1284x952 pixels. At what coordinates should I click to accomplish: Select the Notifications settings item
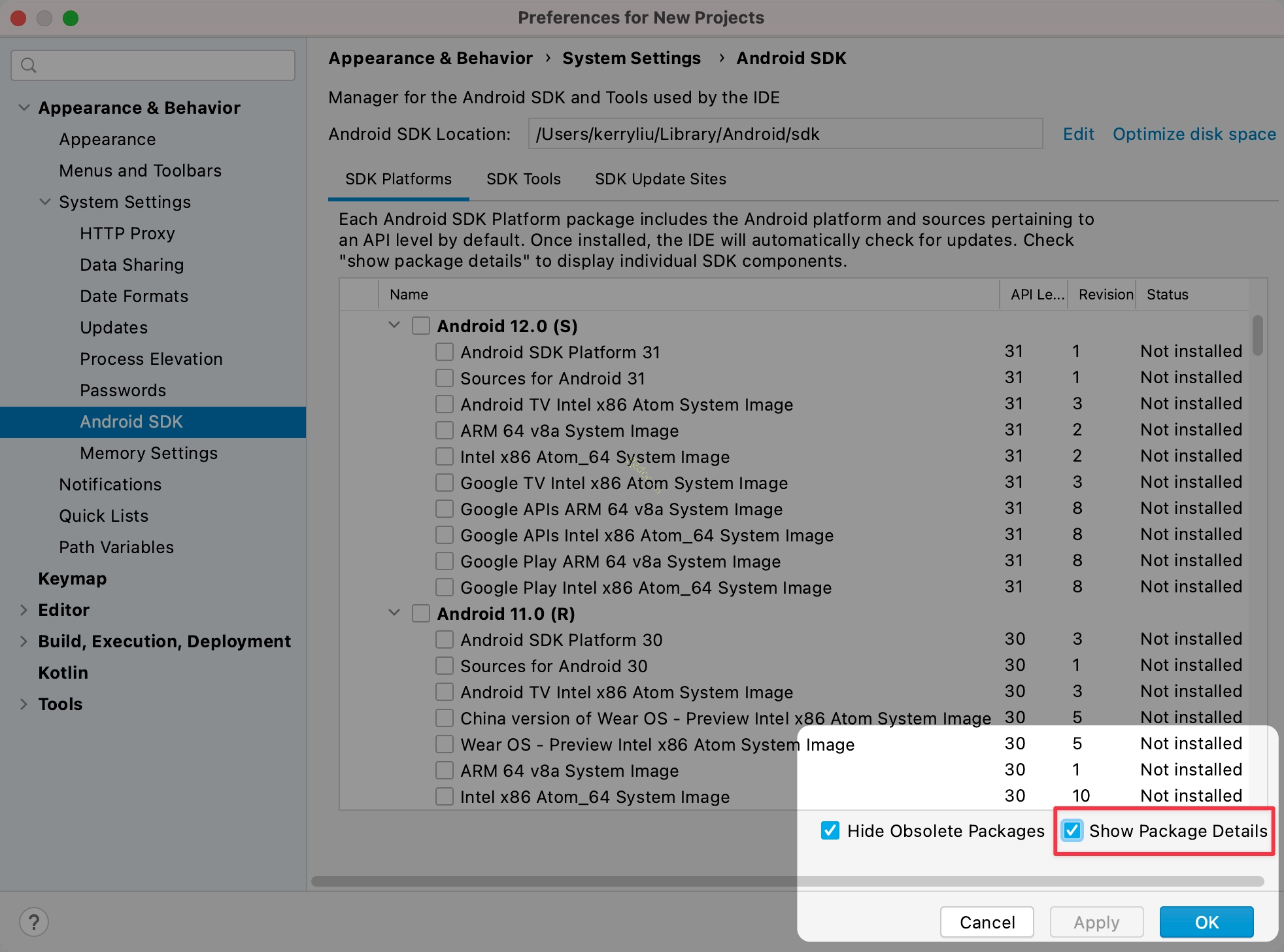[x=110, y=484]
